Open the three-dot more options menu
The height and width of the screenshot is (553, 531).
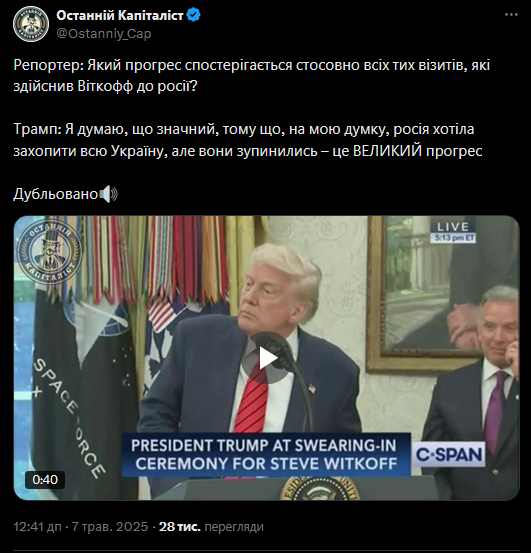[511, 15]
